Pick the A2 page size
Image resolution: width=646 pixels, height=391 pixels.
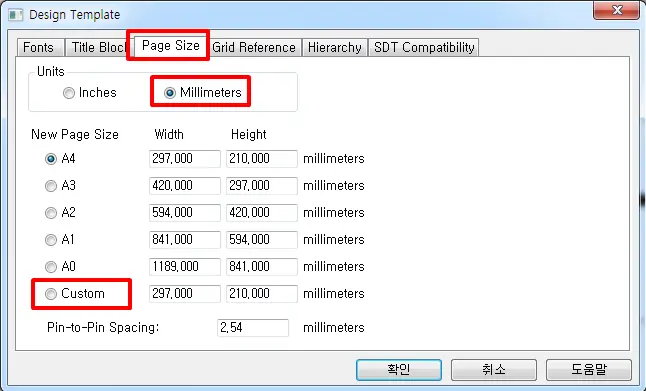coord(60,213)
